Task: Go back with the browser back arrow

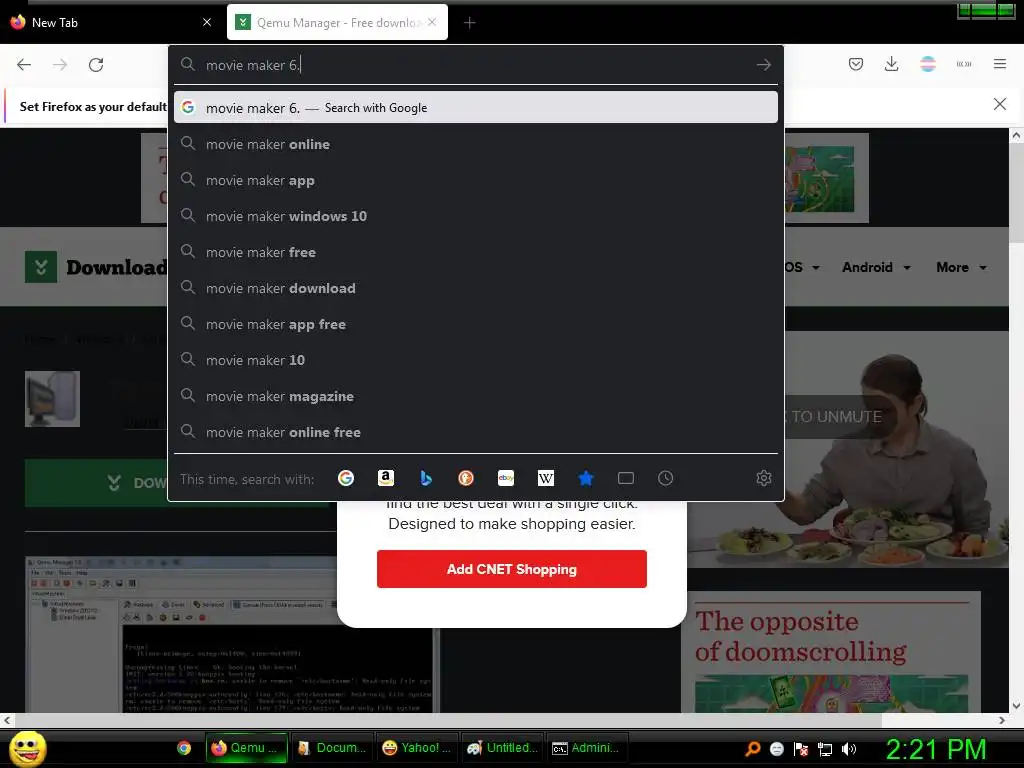Action: coord(24,65)
